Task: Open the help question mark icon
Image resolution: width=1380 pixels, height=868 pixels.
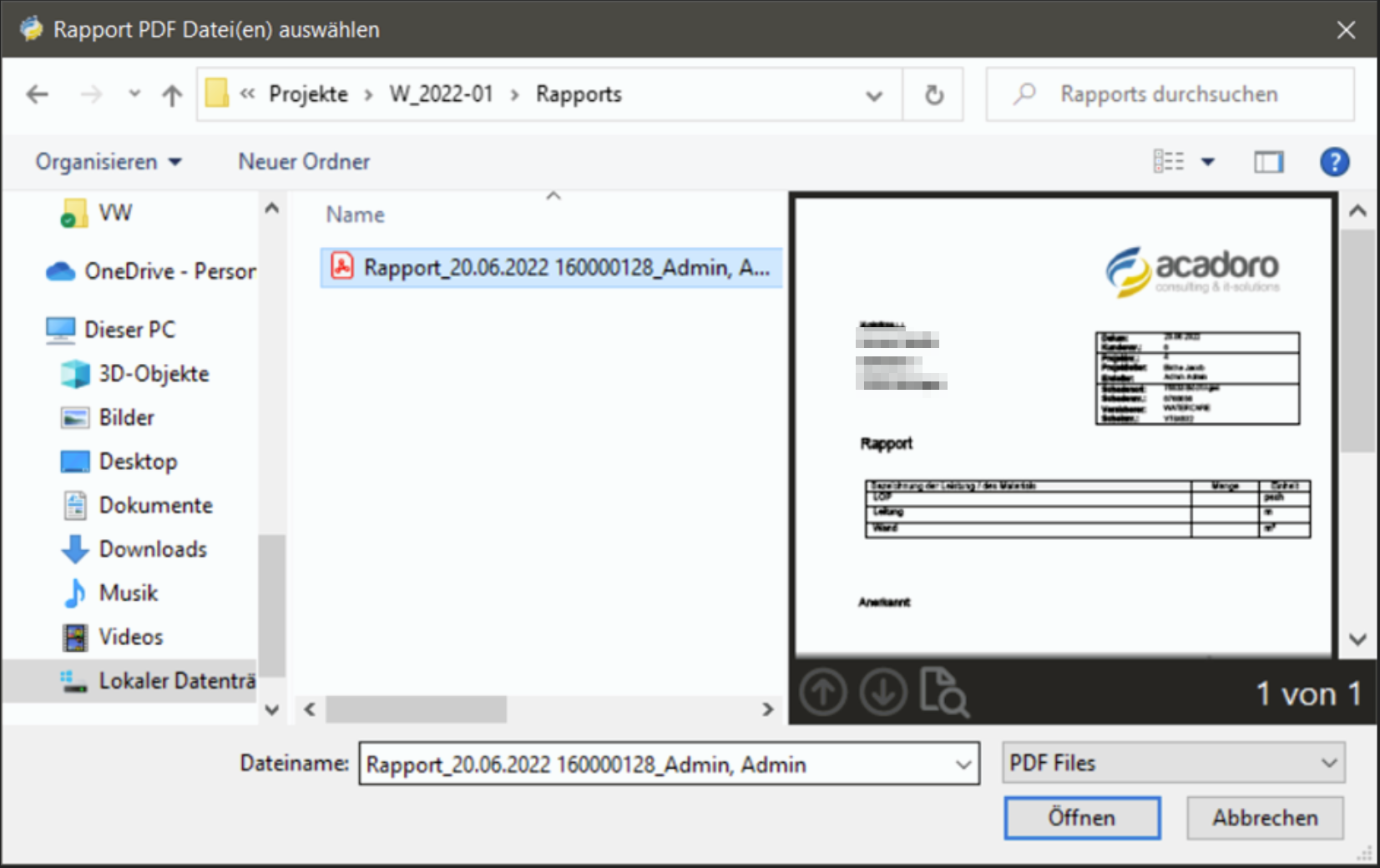Action: coord(1334,162)
